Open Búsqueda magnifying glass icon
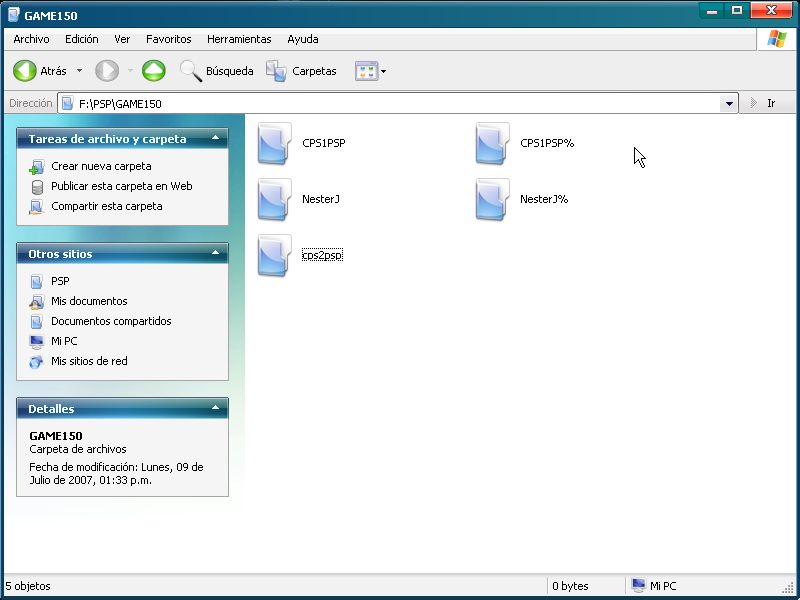 [191, 71]
